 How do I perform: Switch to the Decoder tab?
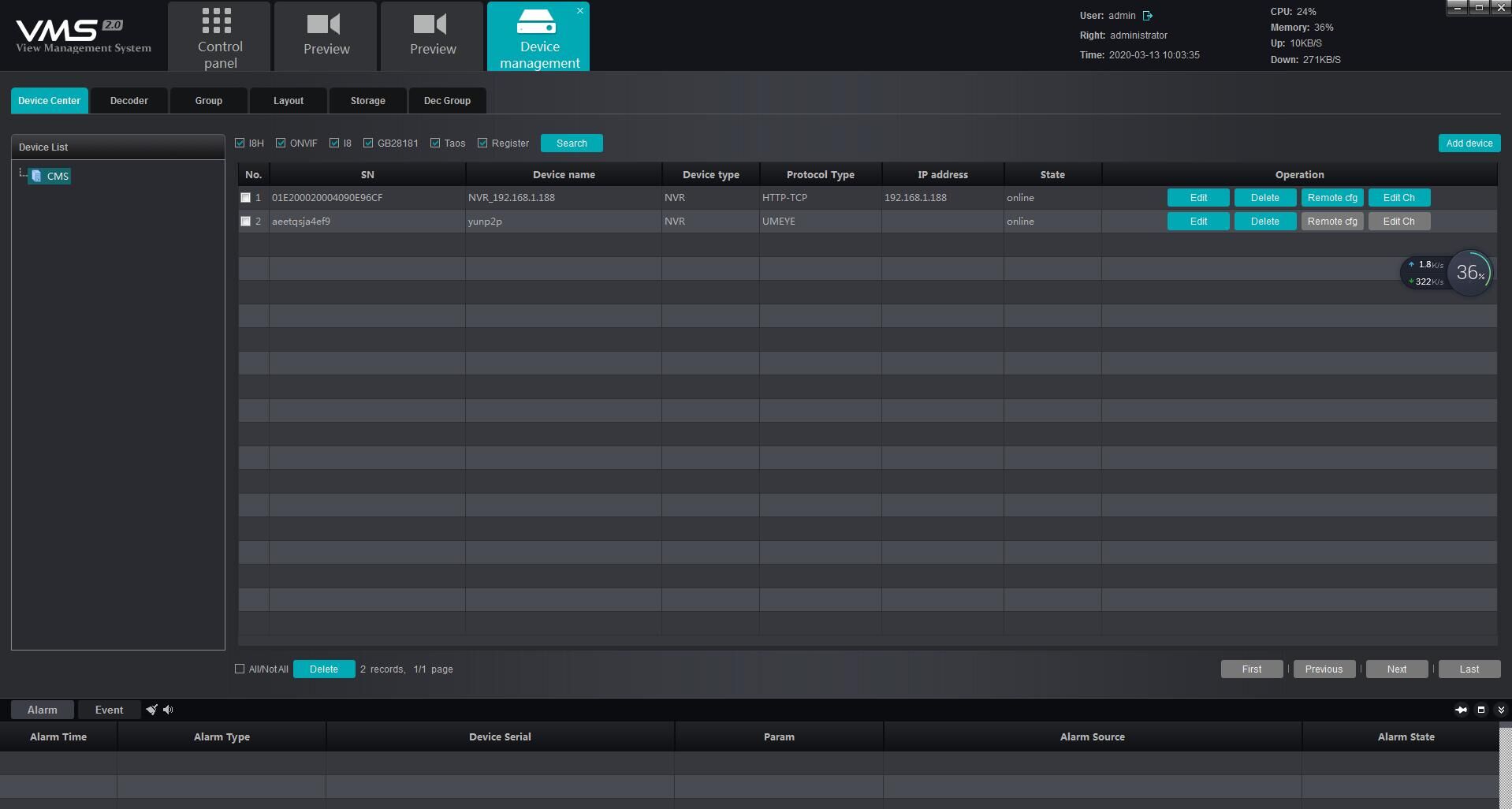(129, 101)
